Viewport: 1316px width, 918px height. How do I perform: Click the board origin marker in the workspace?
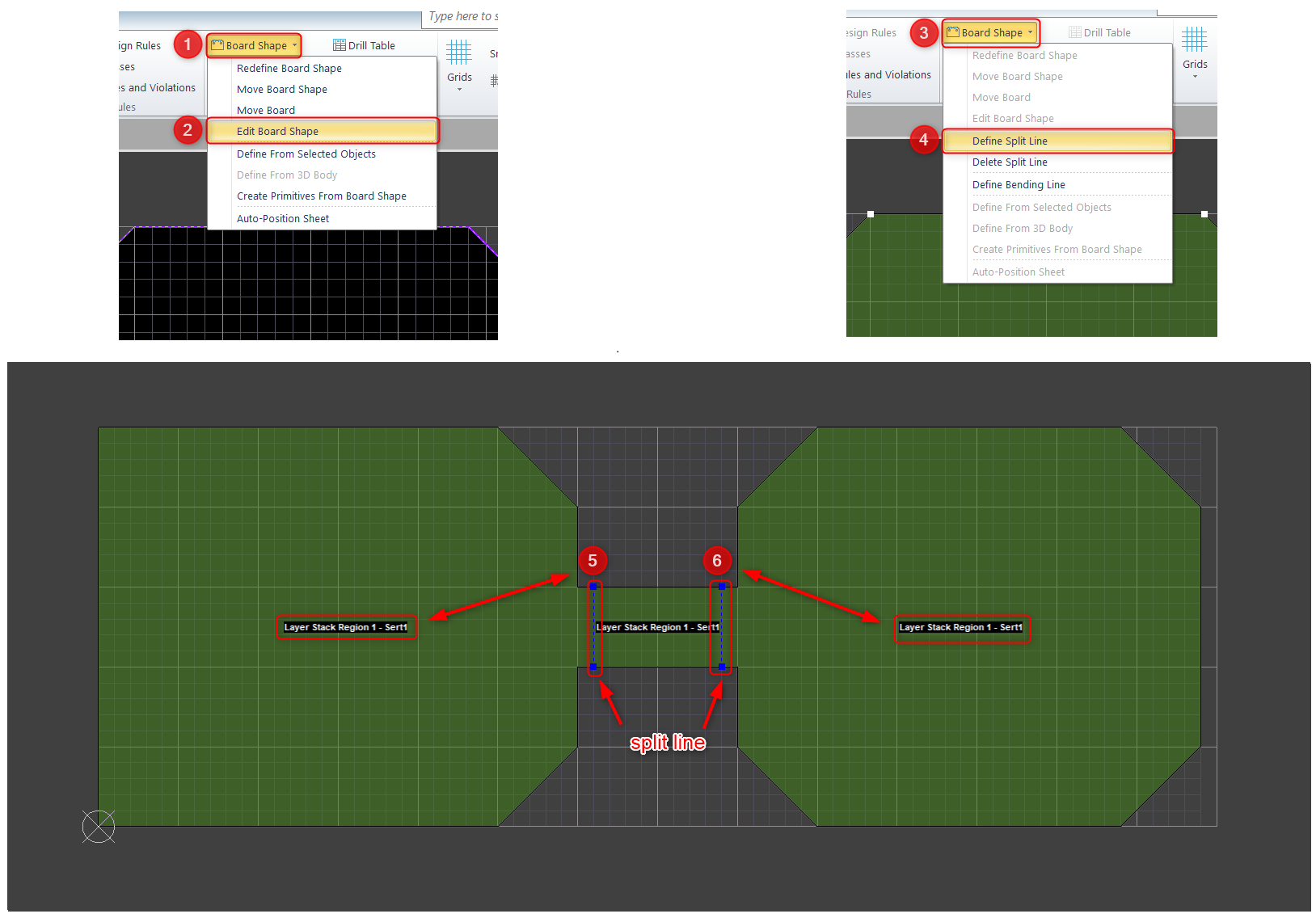[x=99, y=826]
